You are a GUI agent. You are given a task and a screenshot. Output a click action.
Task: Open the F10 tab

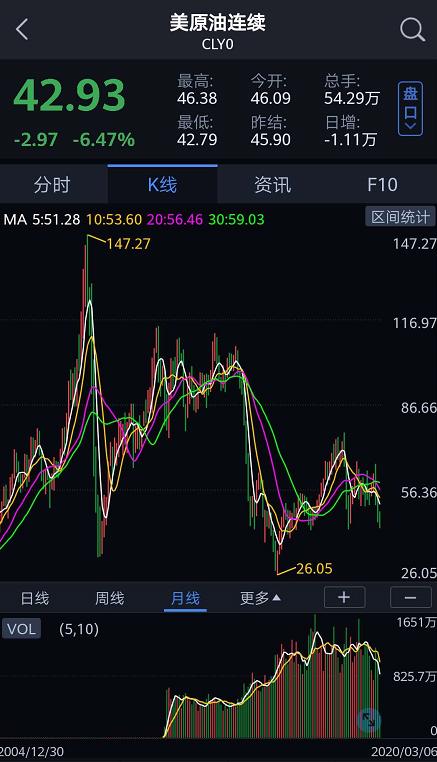[382, 185]
